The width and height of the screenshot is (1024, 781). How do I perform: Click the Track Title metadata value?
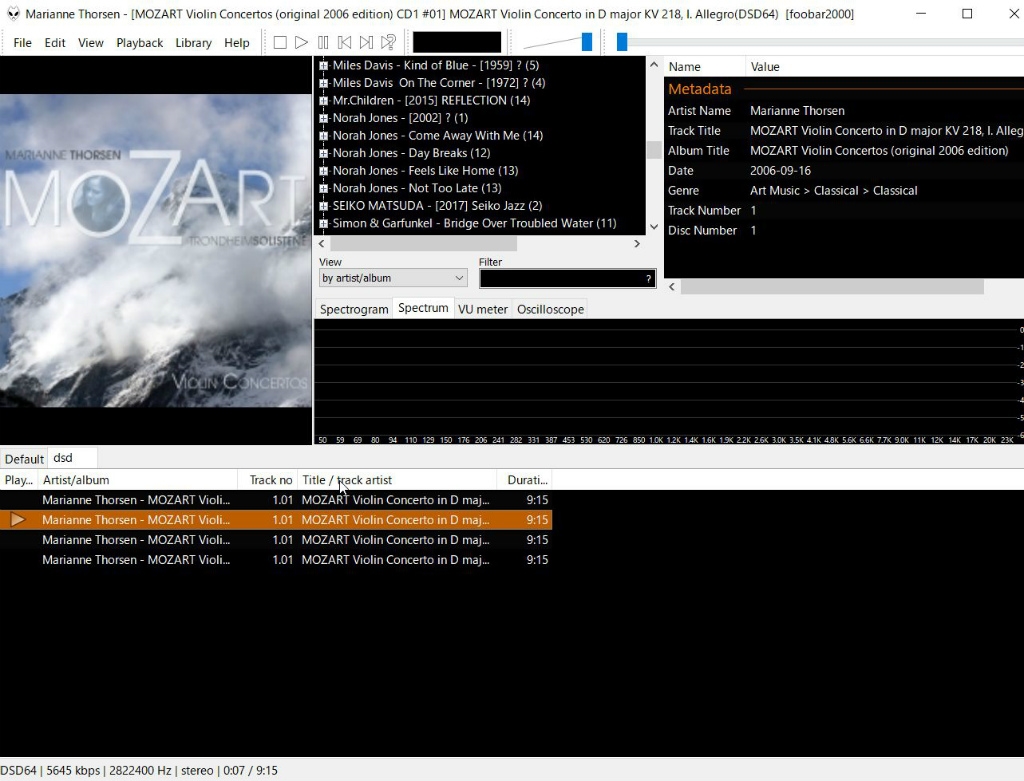point(886,131)
